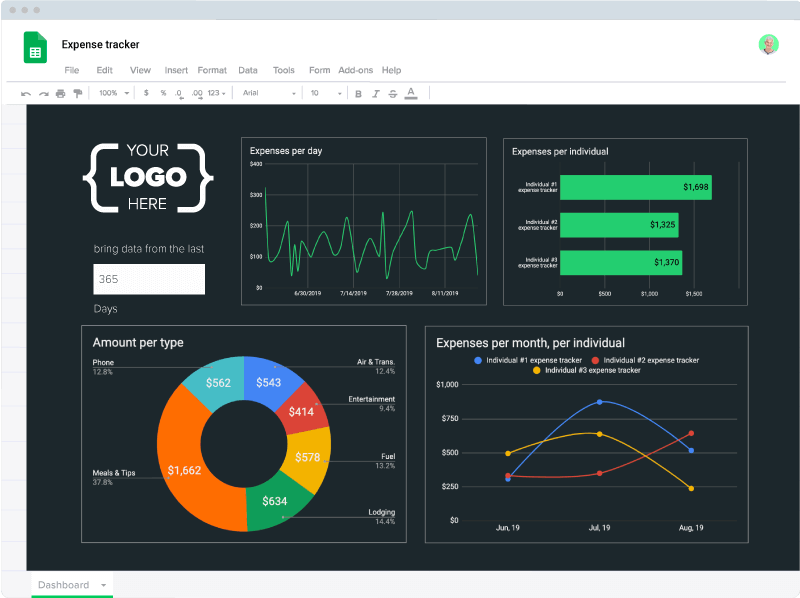The height and width of the screenshot is (598, 800).
Task: Click the redo arrow in toolbar
Action: pos(43,93)
